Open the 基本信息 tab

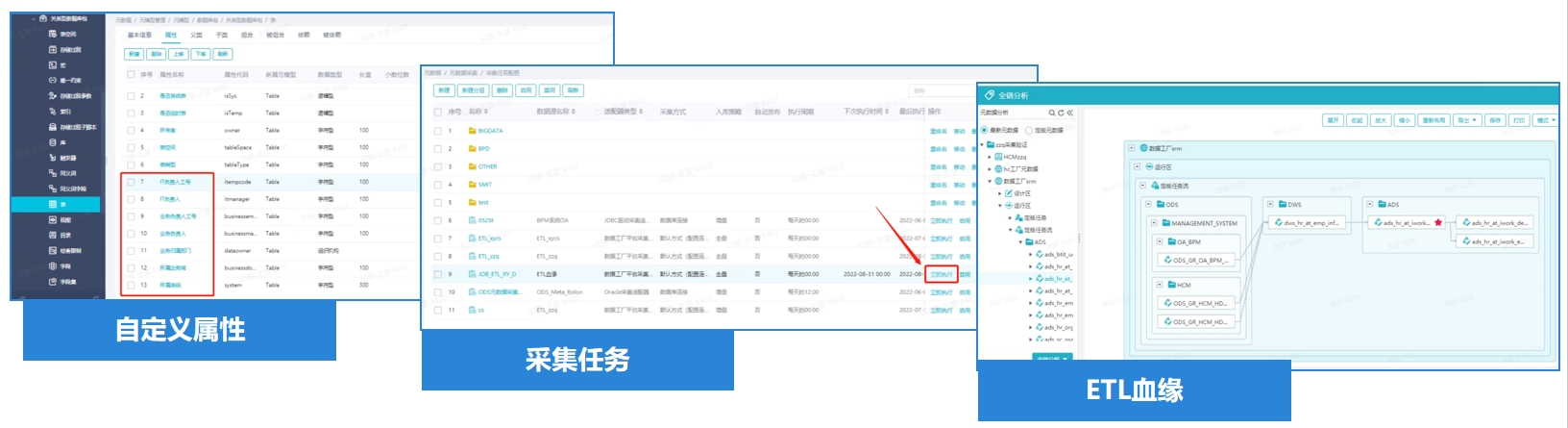pos(139,35)
